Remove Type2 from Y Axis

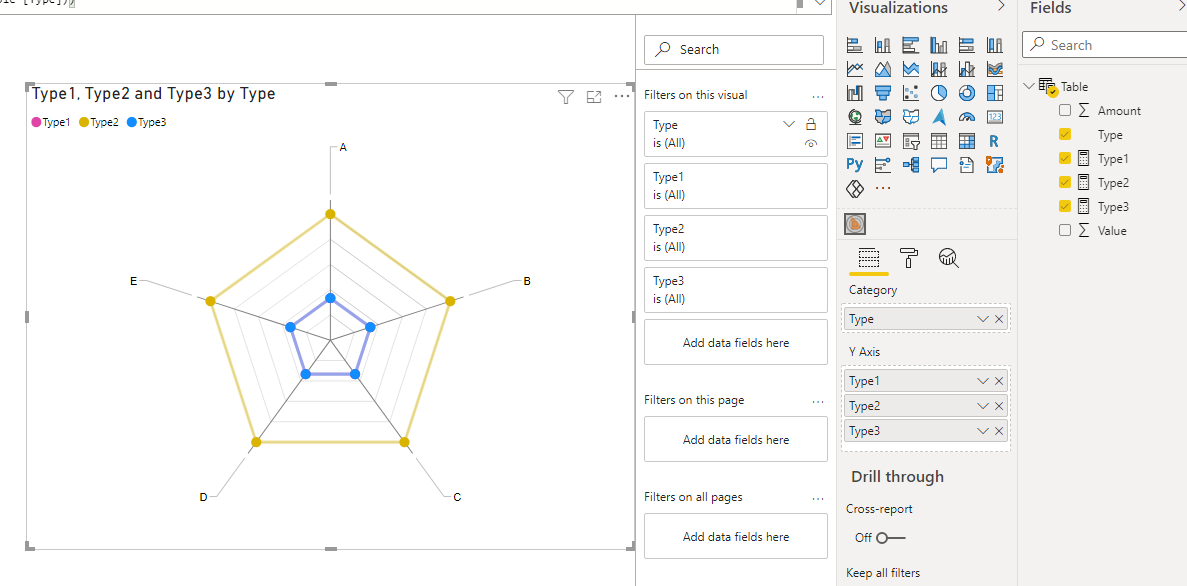[x=999, y=406]
